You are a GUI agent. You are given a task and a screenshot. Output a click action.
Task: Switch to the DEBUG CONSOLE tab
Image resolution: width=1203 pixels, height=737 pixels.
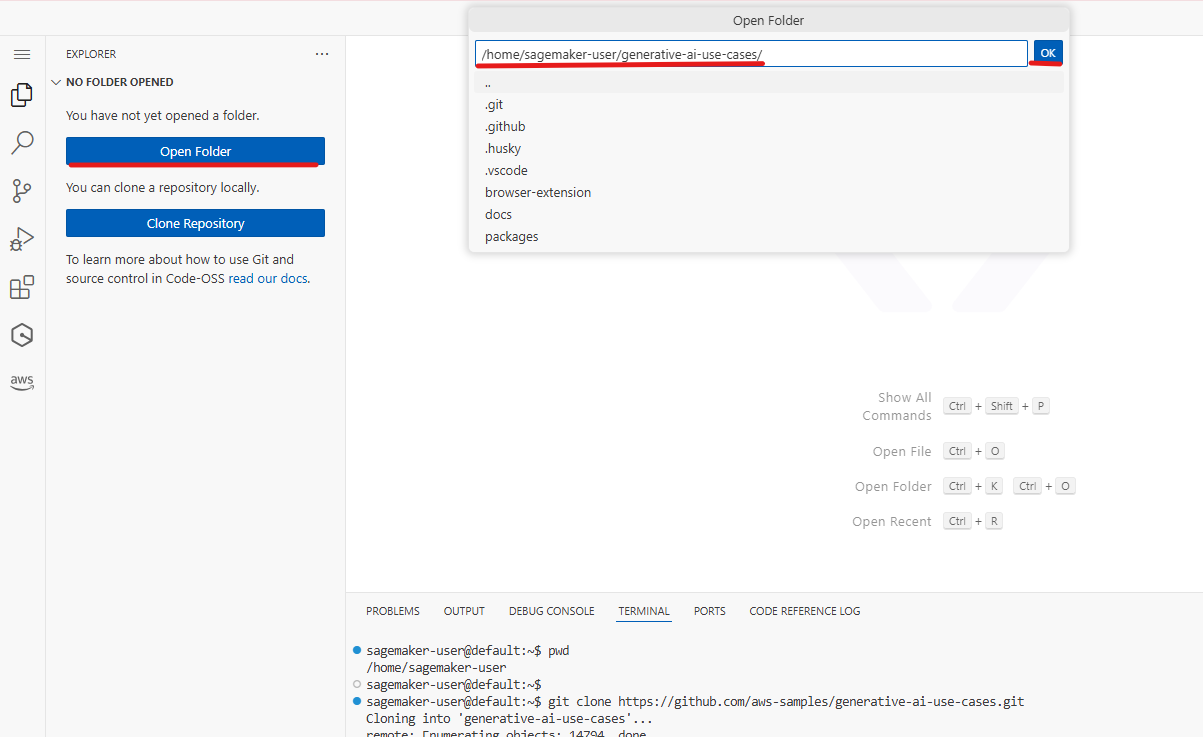(x=551, y=611)
